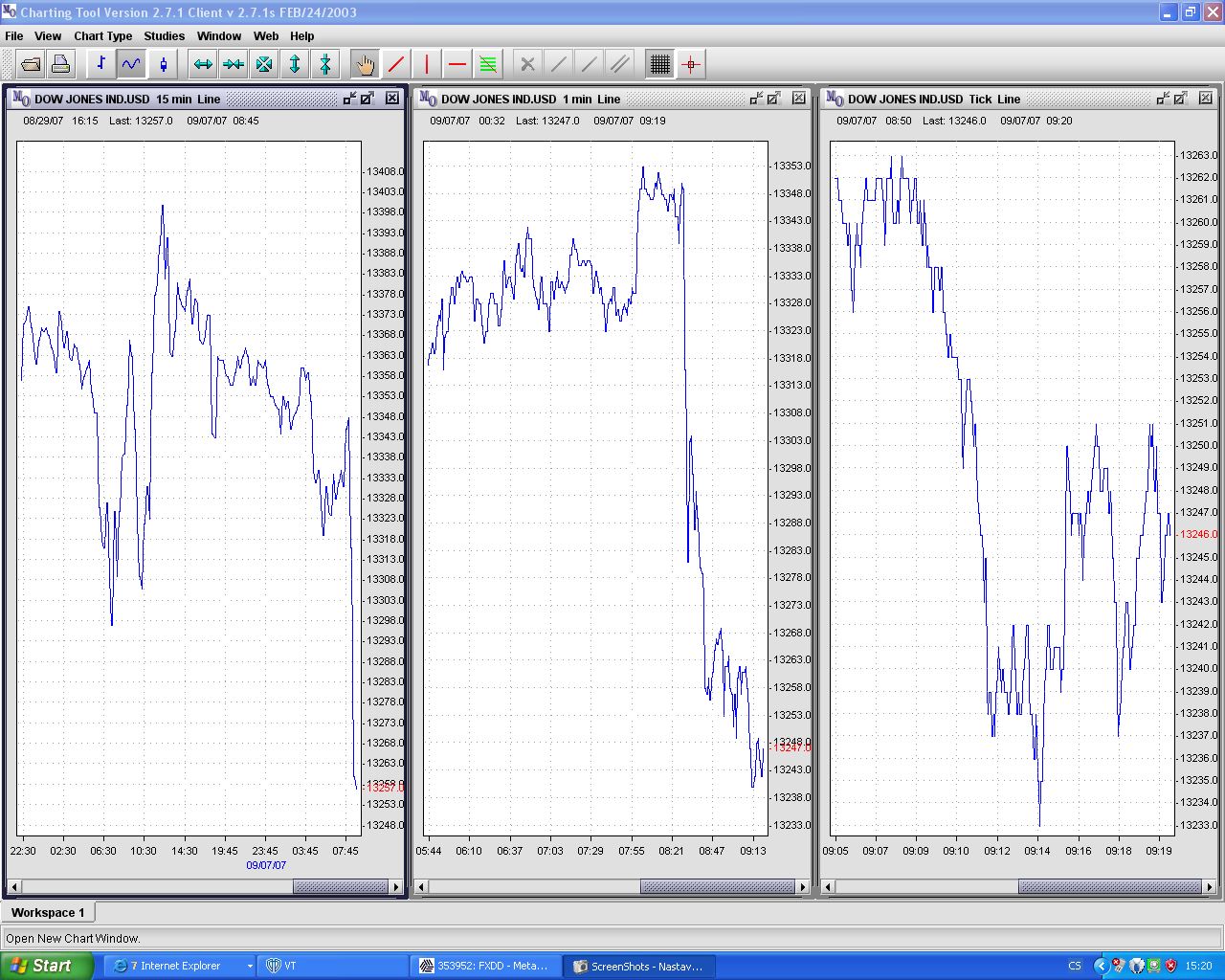This screenshot has height=980, width=1225.
Task: Iconify the 1 min chart window
Action: point(756,98)
